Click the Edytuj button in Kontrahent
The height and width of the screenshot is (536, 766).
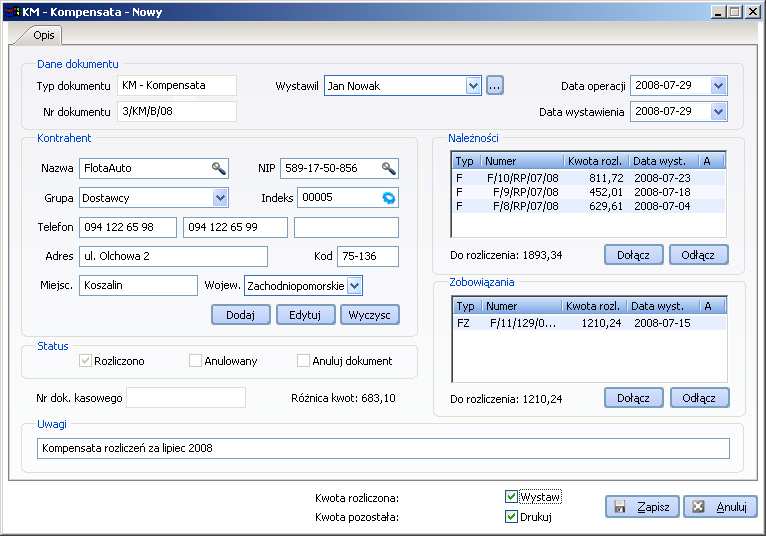pos(305,315)
